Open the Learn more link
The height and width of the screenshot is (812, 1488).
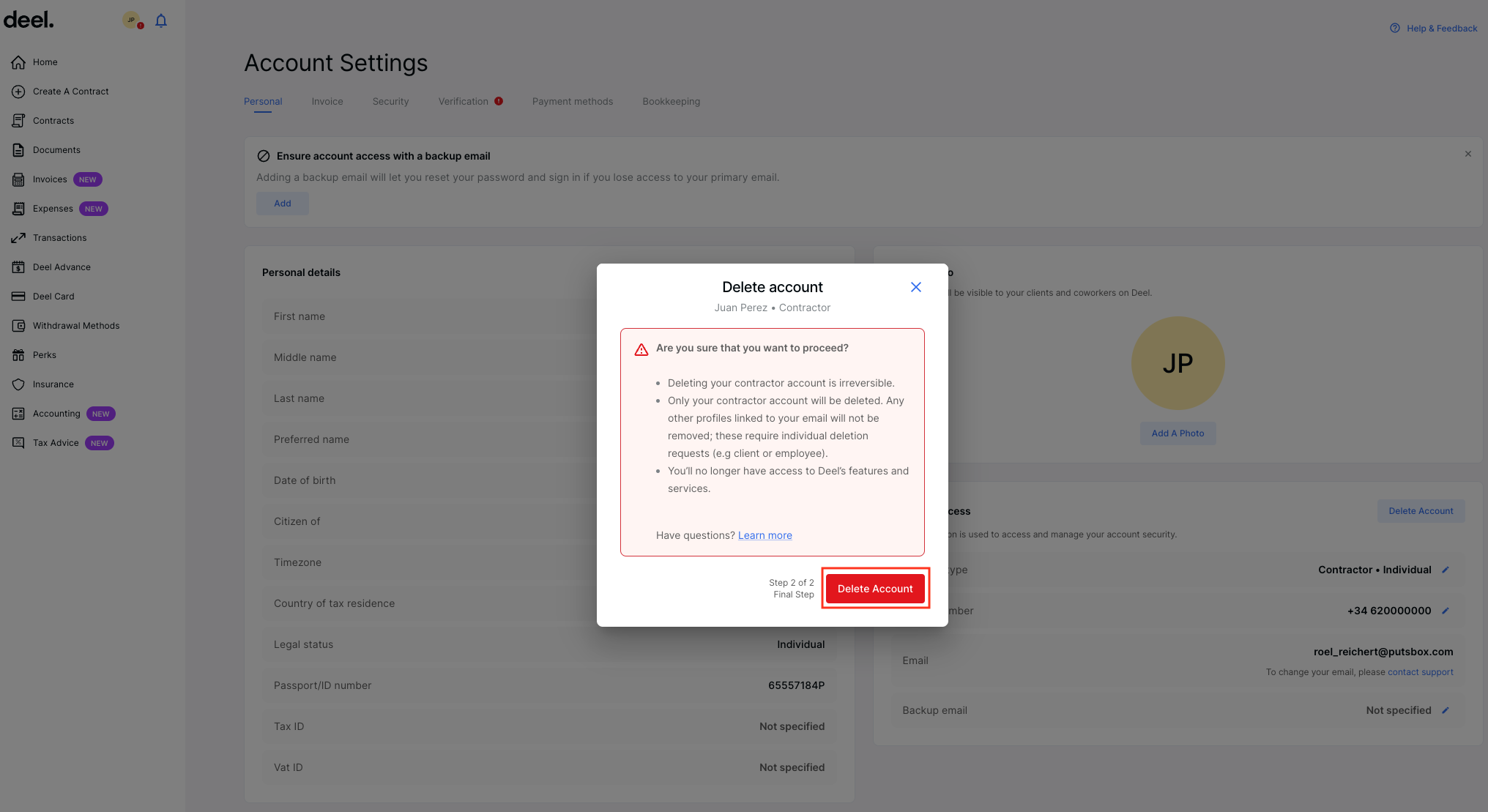pyautogui.click(x=765, y=535)
